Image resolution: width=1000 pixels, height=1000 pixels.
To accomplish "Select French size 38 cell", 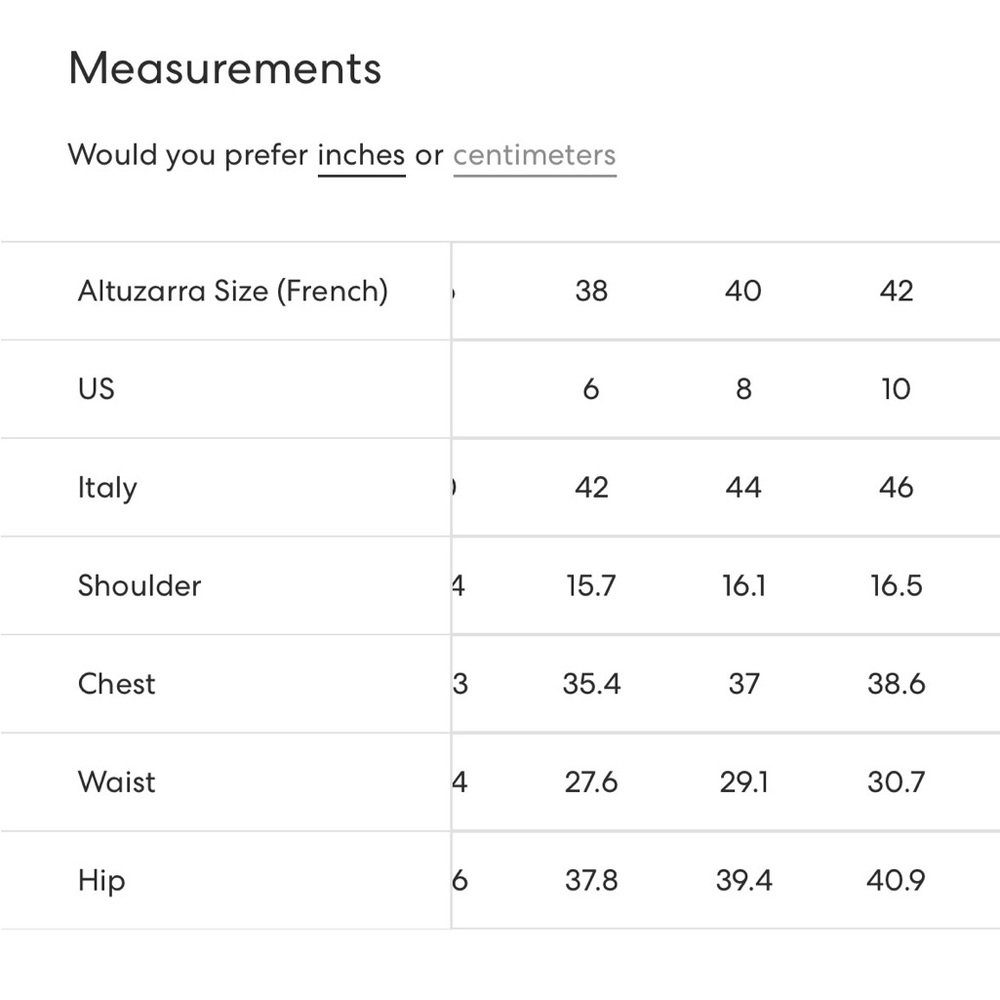I will pyautogui.click(x=591, y=291).
